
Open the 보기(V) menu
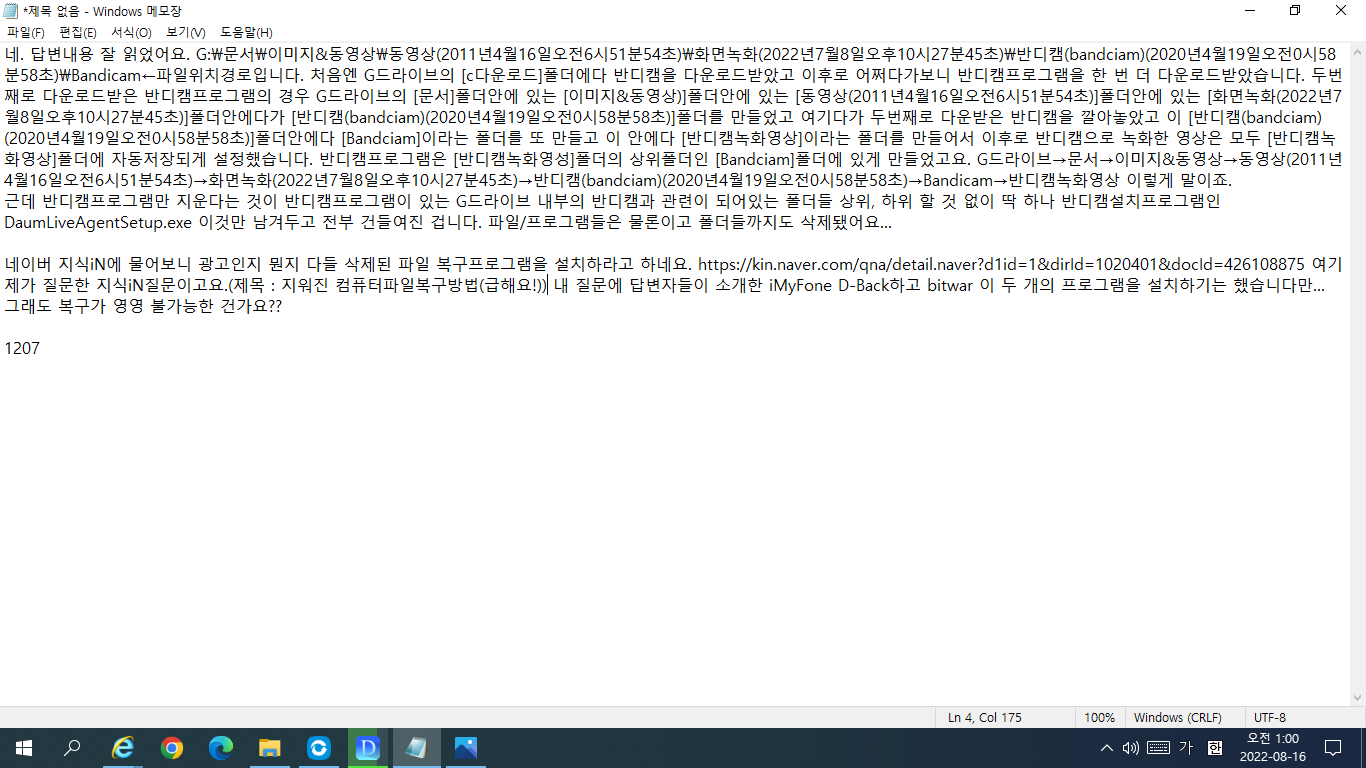click(x=186, y=33)
